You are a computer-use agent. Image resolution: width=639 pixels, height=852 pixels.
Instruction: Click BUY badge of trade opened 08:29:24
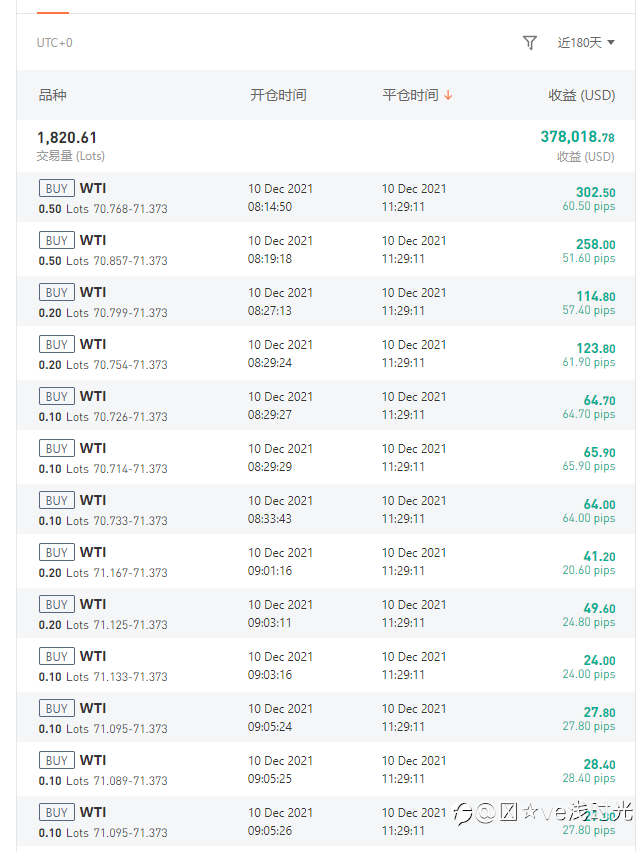click(x=57, y=344)
